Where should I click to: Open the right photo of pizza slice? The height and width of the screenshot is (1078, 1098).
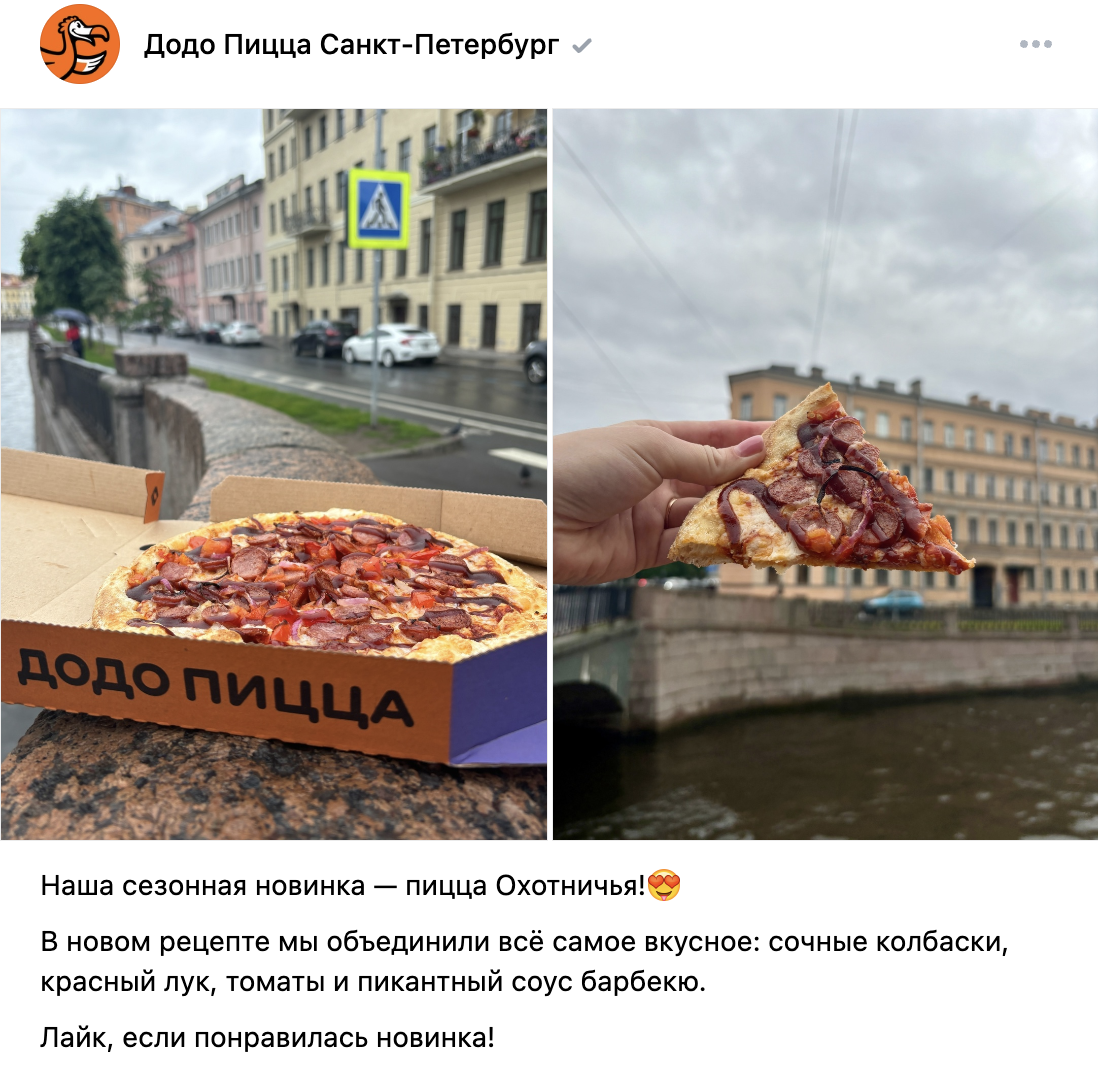click(x=826, y=474)
